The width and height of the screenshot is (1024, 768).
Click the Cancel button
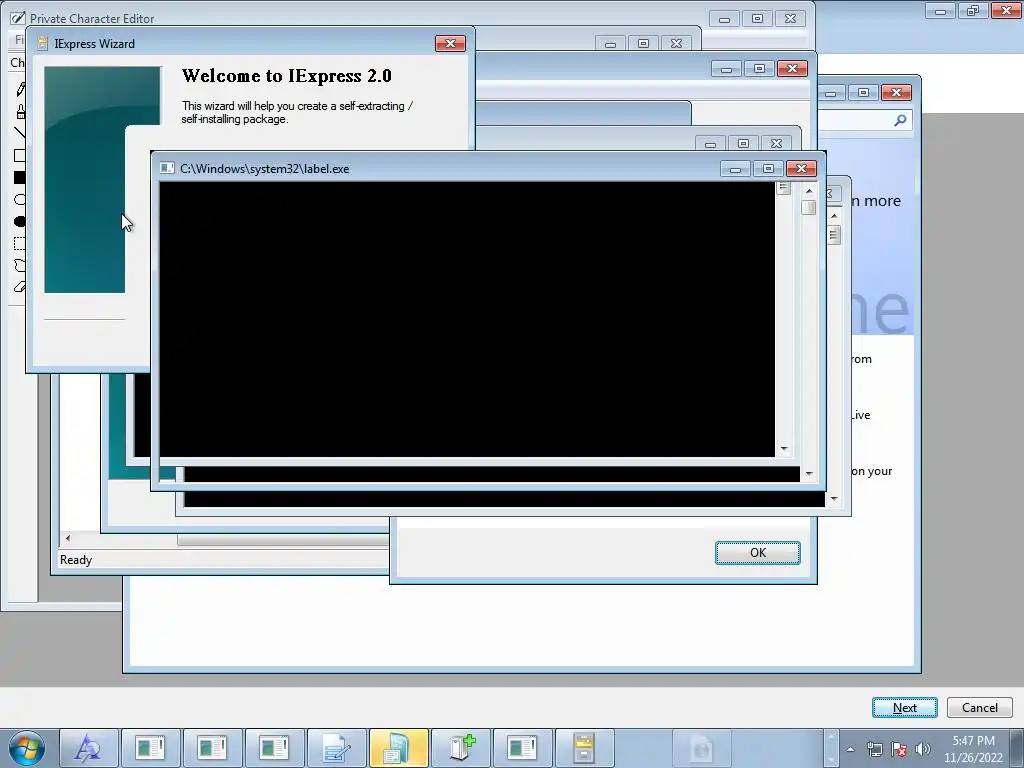[980, 707]
